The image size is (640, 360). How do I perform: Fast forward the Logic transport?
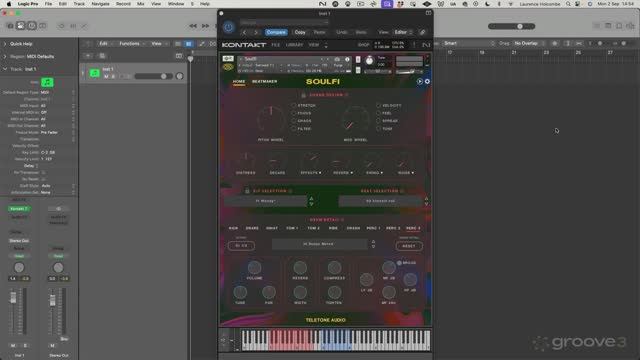pyautogui.click(x=205, y=26)
